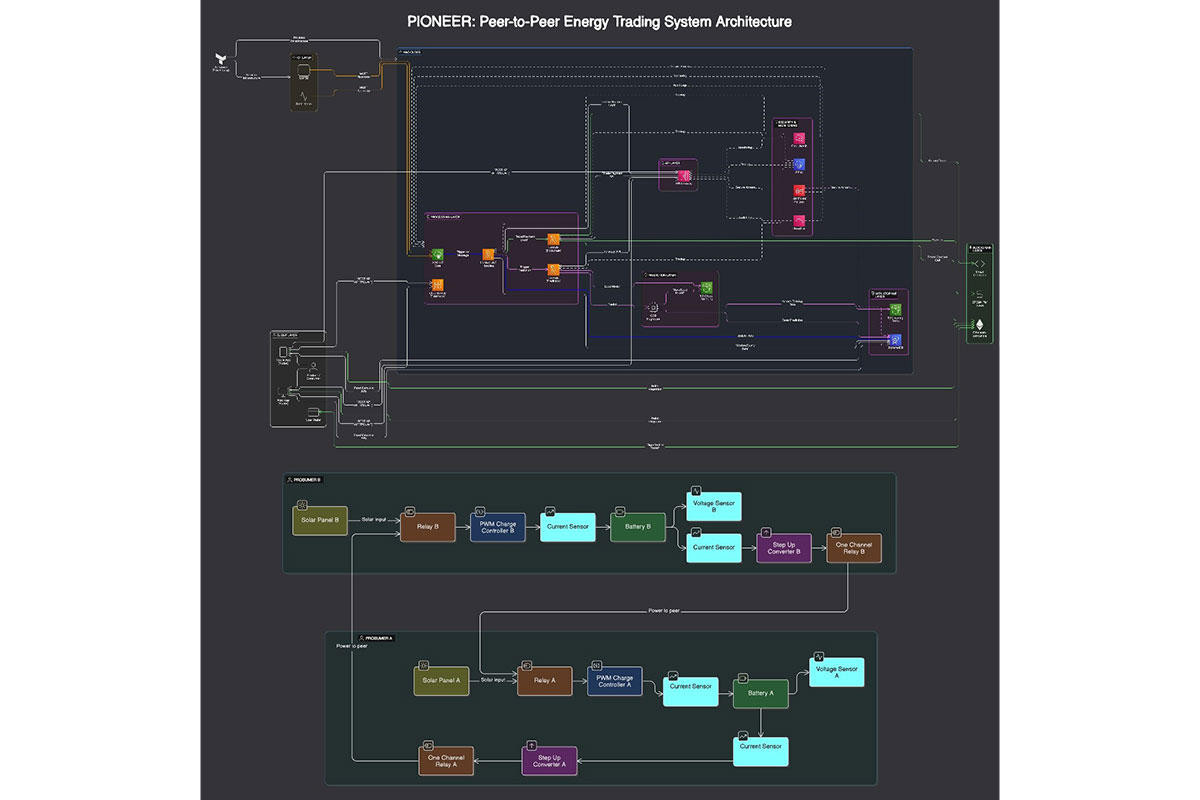Select the One Channel Relay B block
Viewport: 1200px width, 800px height.
[x=854, y=548]
